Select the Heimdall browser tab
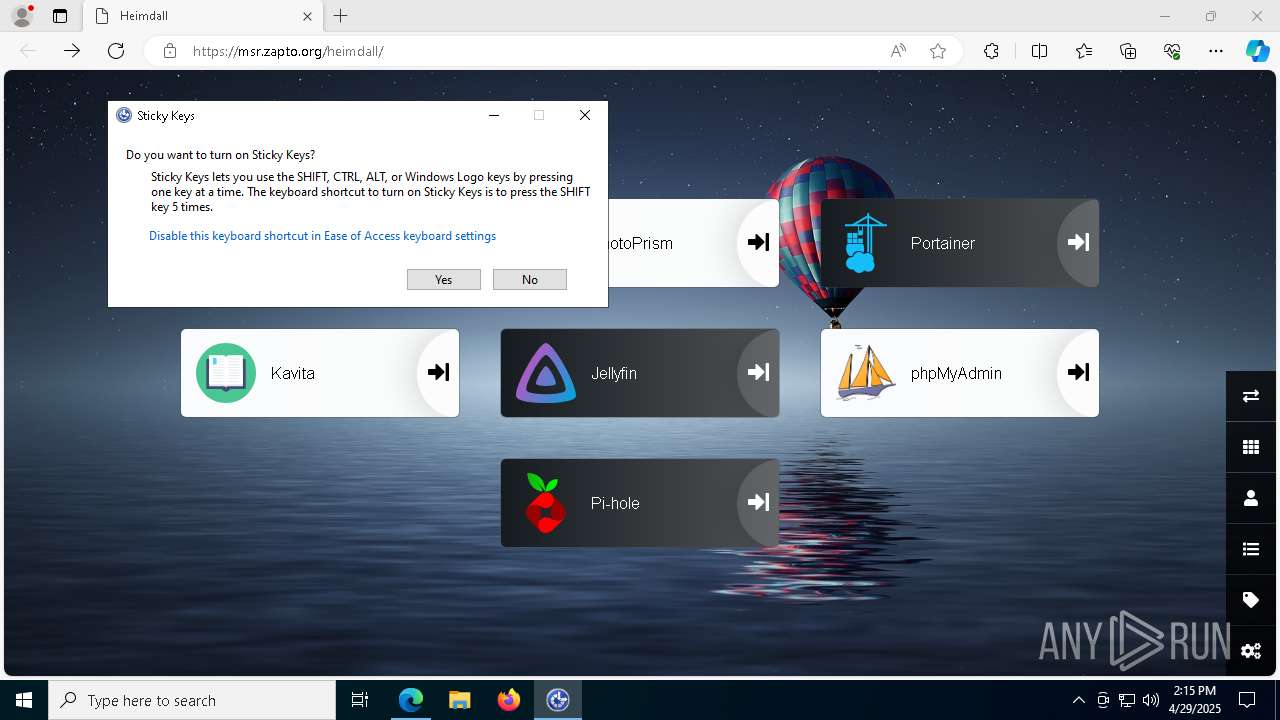This screenshot has width=1280, height=720. coord(203,16)
